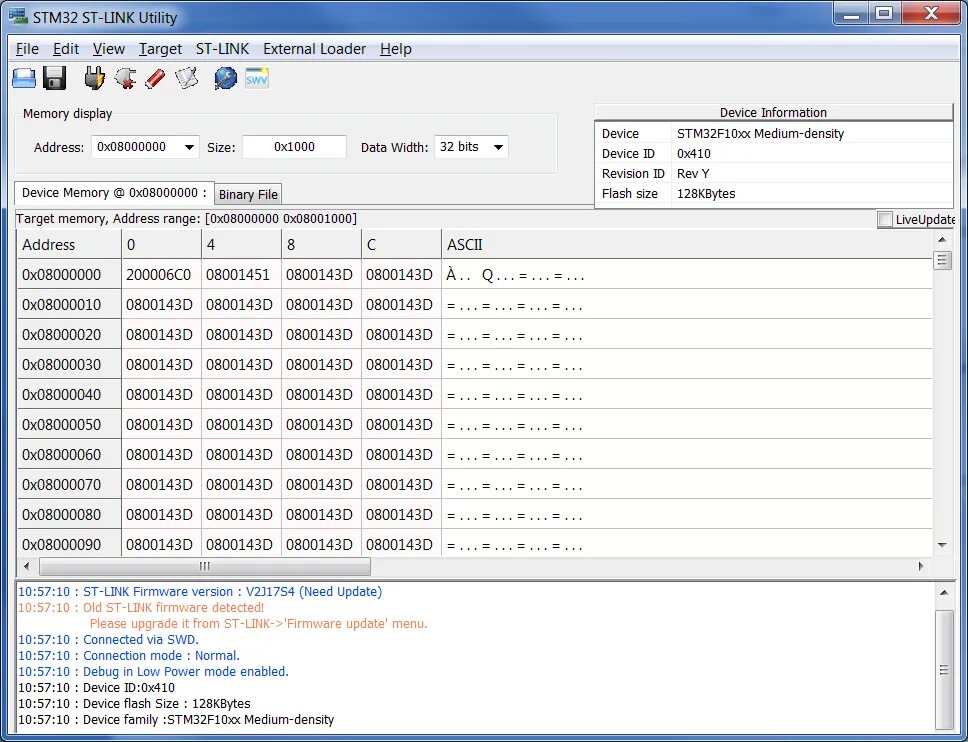Click the horizontal scroll right arrow
This screenshot has height=742, width=968.
(x=921, y=566)
